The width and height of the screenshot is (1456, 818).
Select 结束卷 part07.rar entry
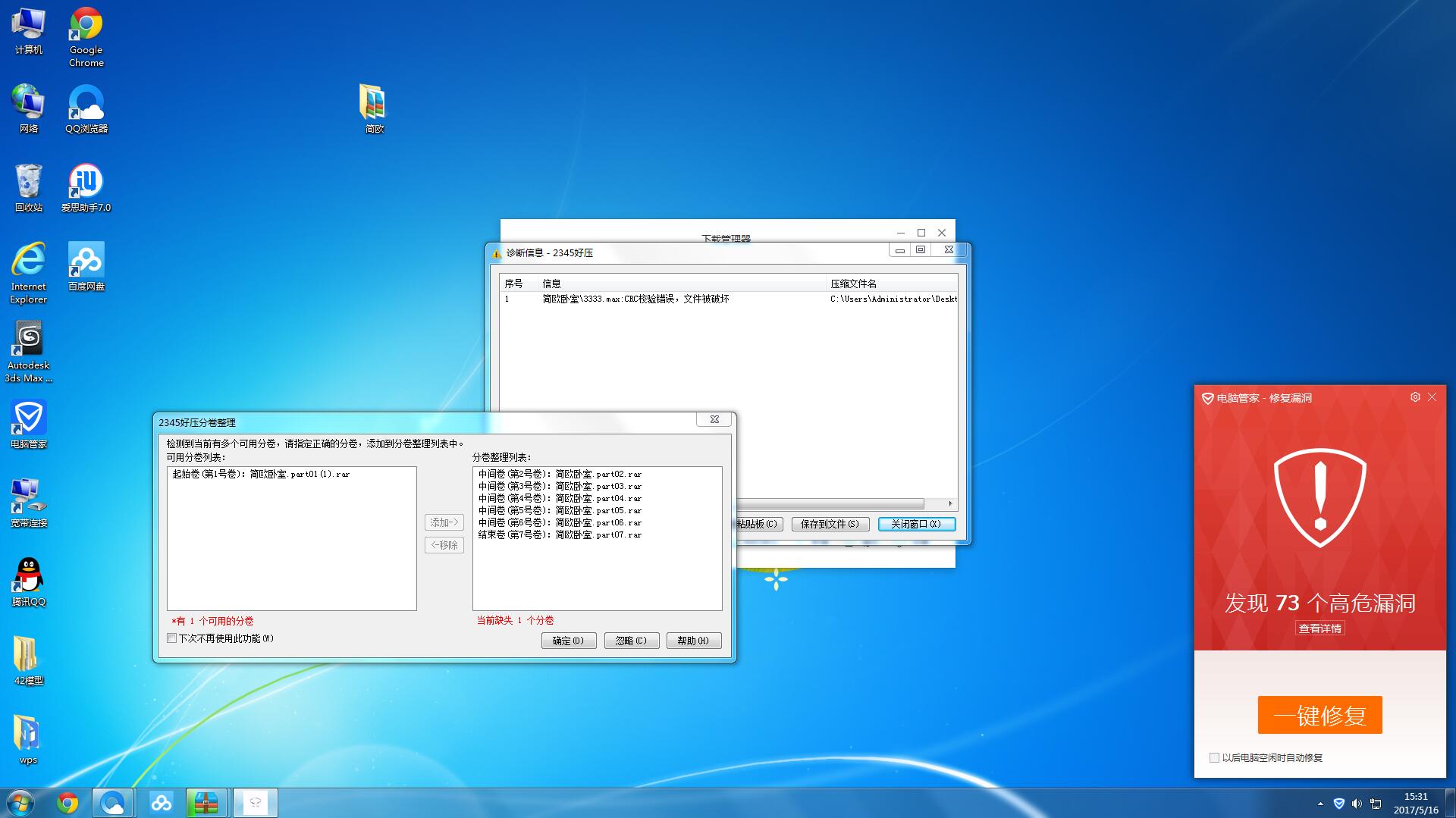coord(560,534)
